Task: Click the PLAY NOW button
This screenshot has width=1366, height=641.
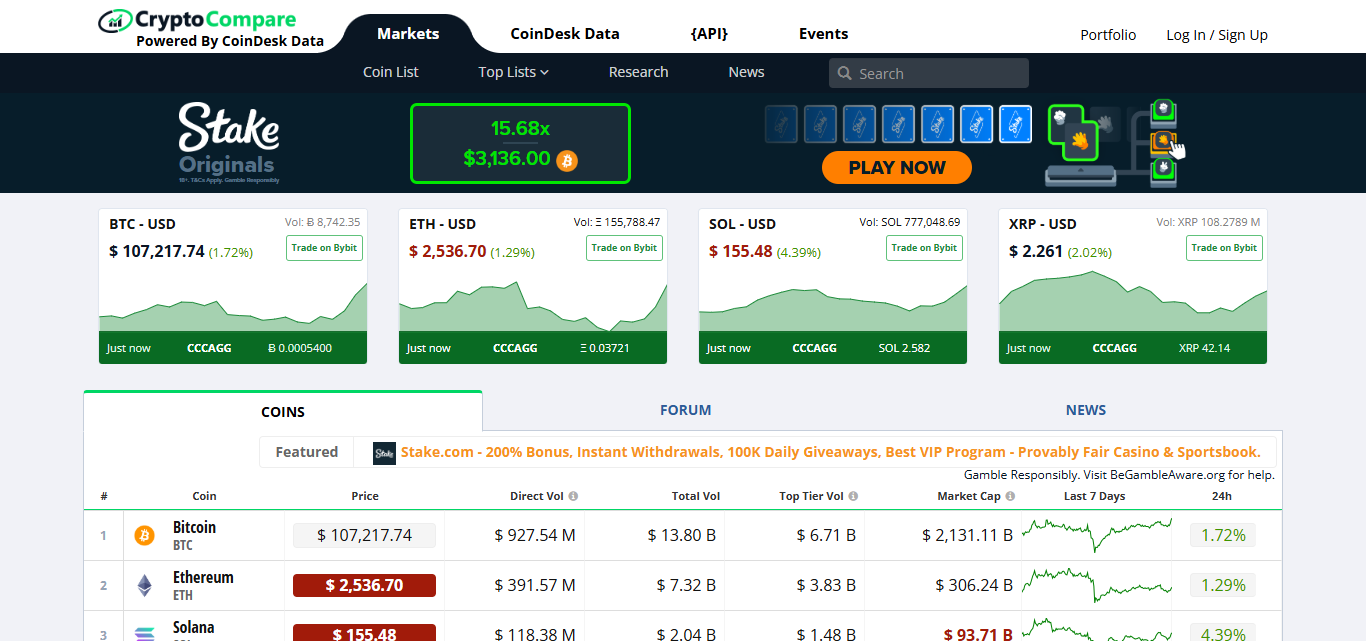Action: point(897,168)
